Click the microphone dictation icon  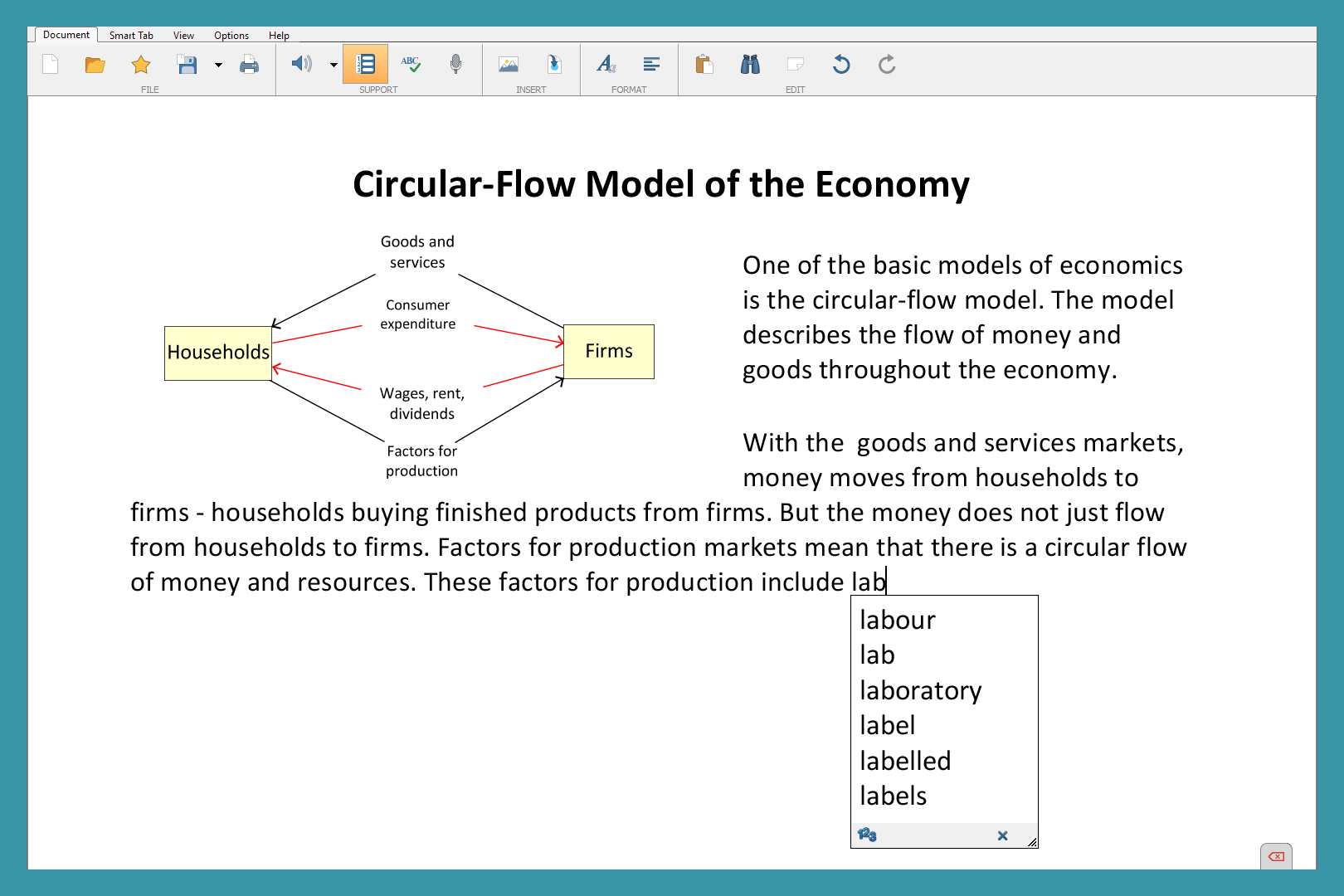tap(455, 64)
